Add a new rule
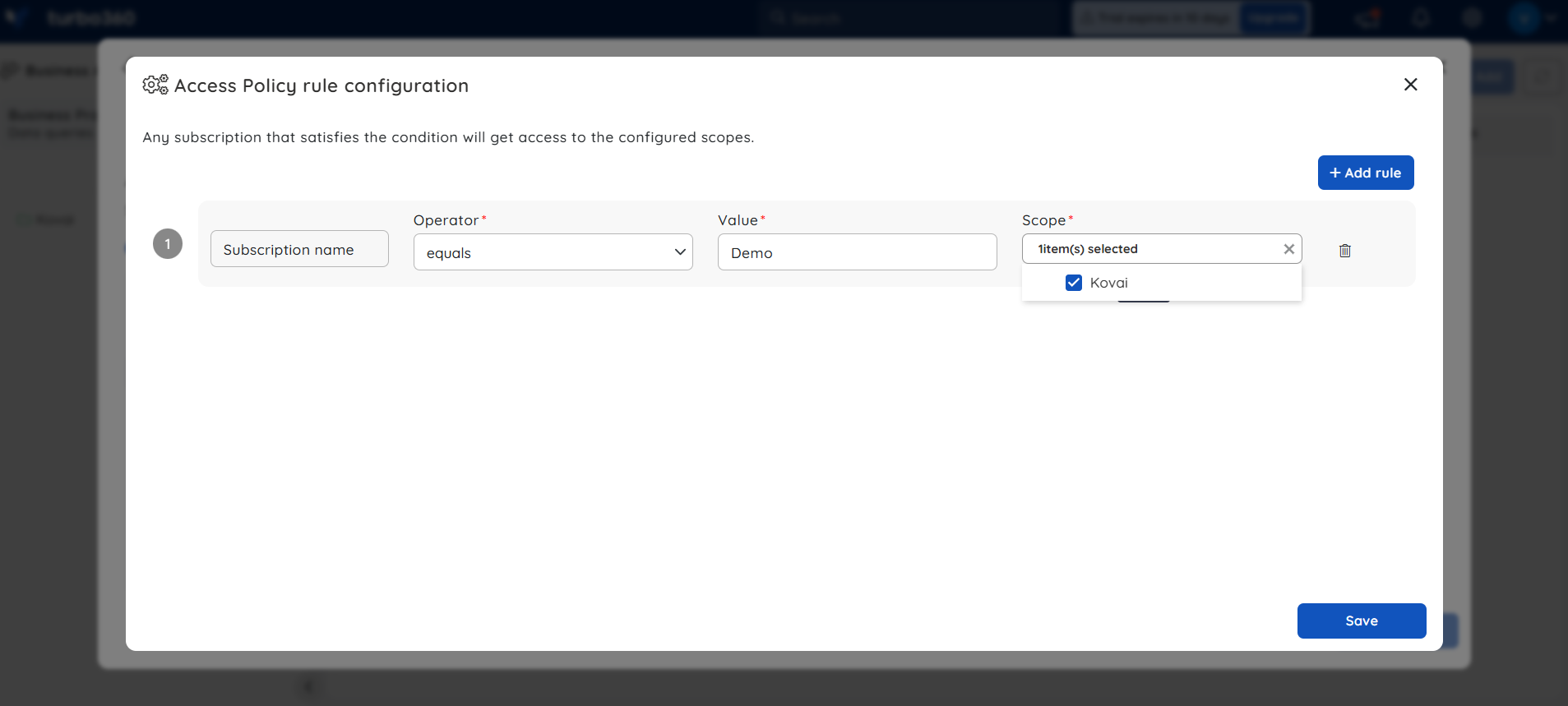 [x=1366, y=173]
